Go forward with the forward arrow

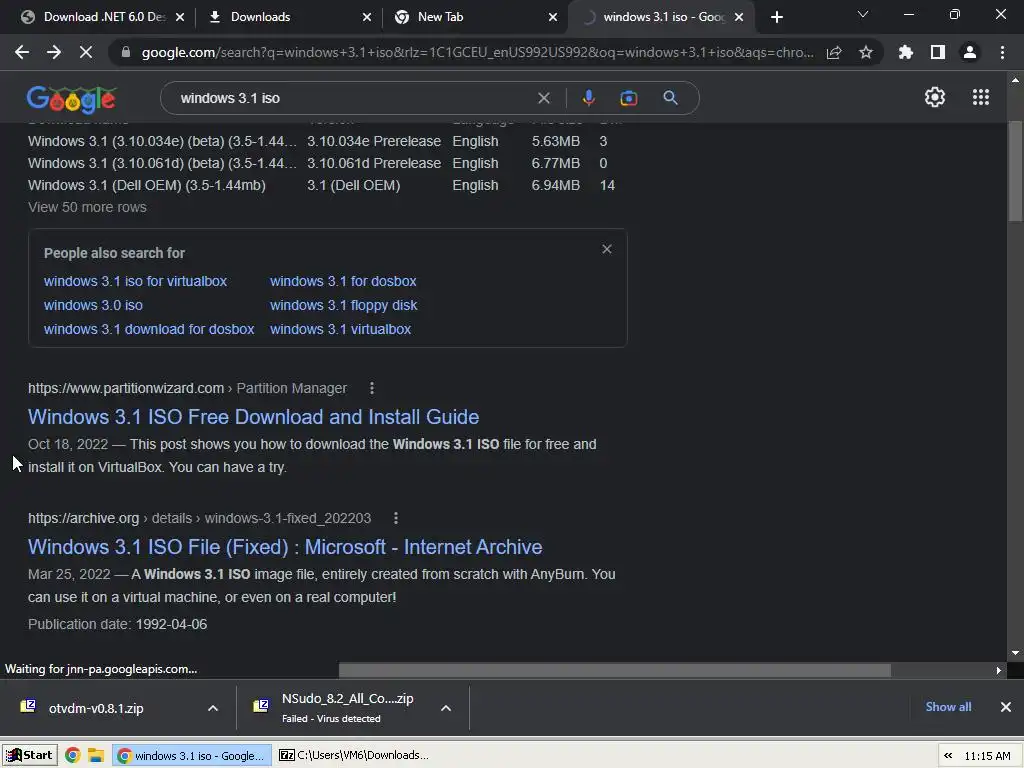[x=54, y=52]
